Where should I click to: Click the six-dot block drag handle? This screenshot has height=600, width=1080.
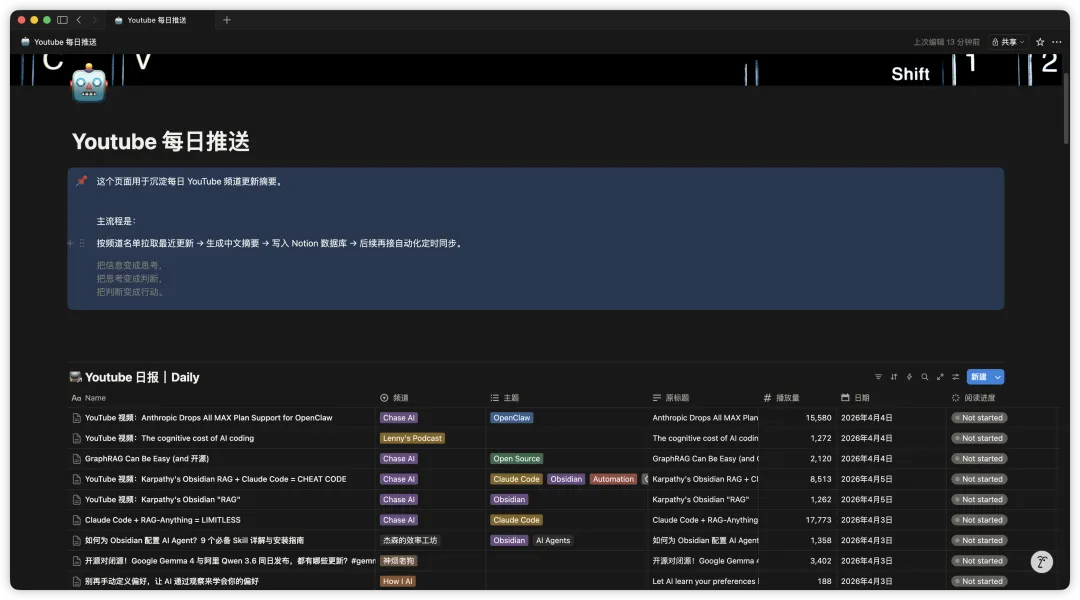coord(82,243)
